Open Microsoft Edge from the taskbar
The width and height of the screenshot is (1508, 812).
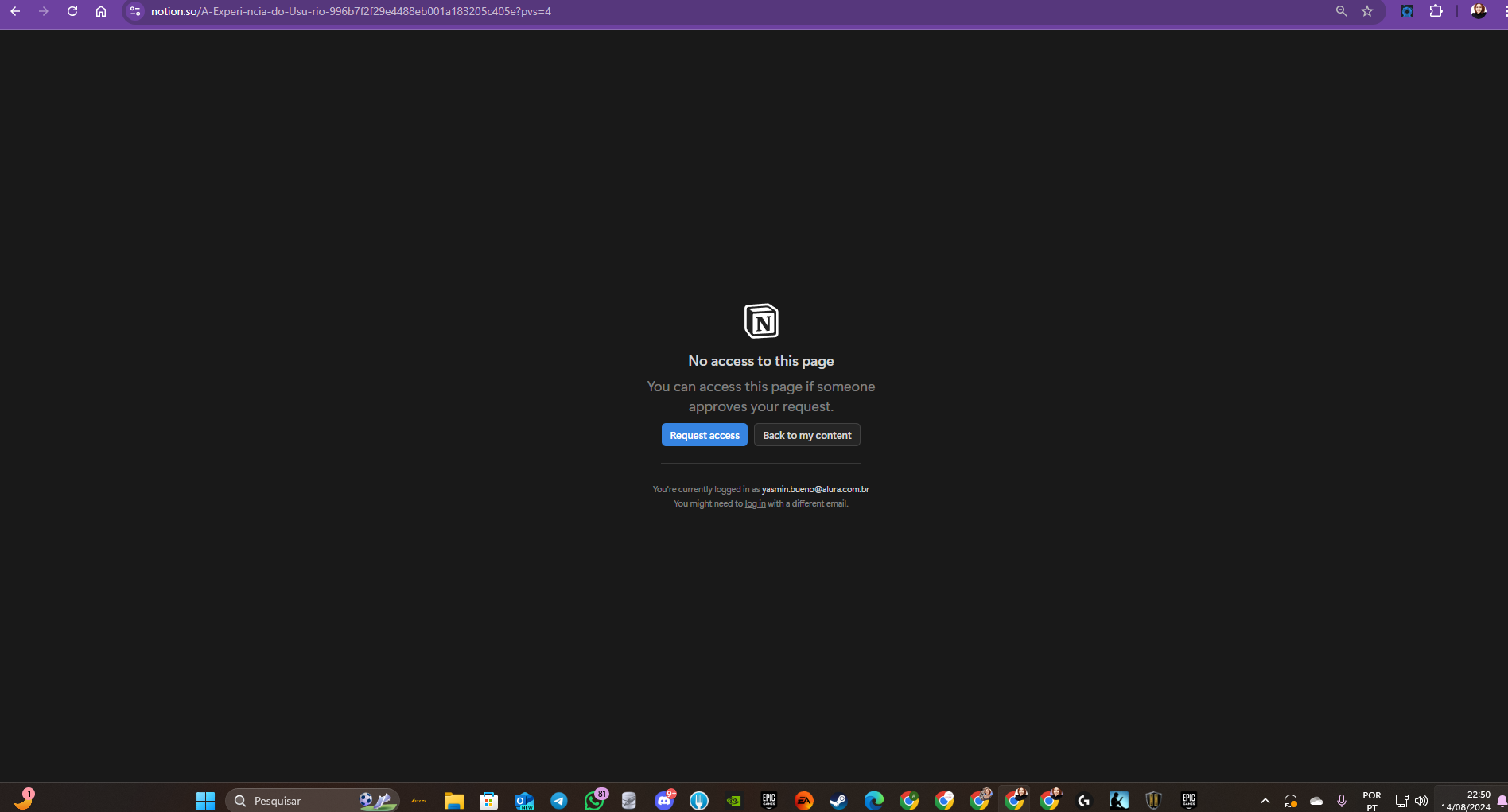tap(874, 801)
